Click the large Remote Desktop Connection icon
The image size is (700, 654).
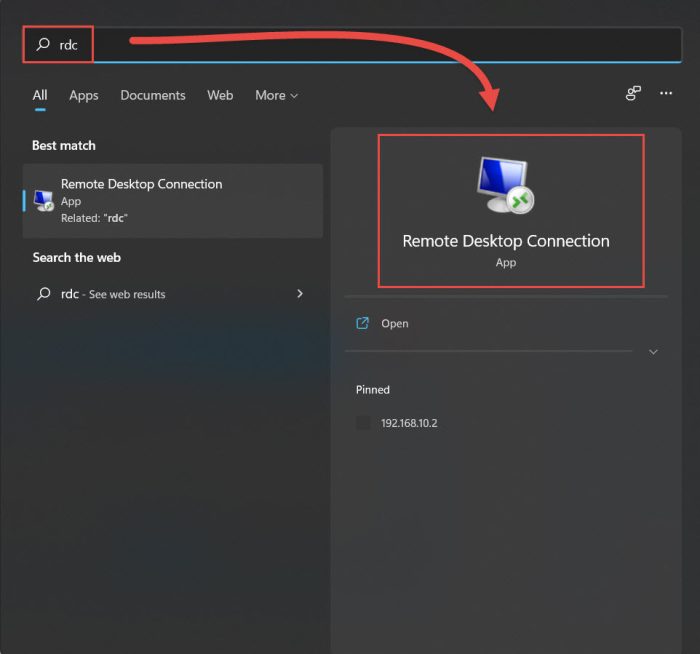click(x=505, y=185)
